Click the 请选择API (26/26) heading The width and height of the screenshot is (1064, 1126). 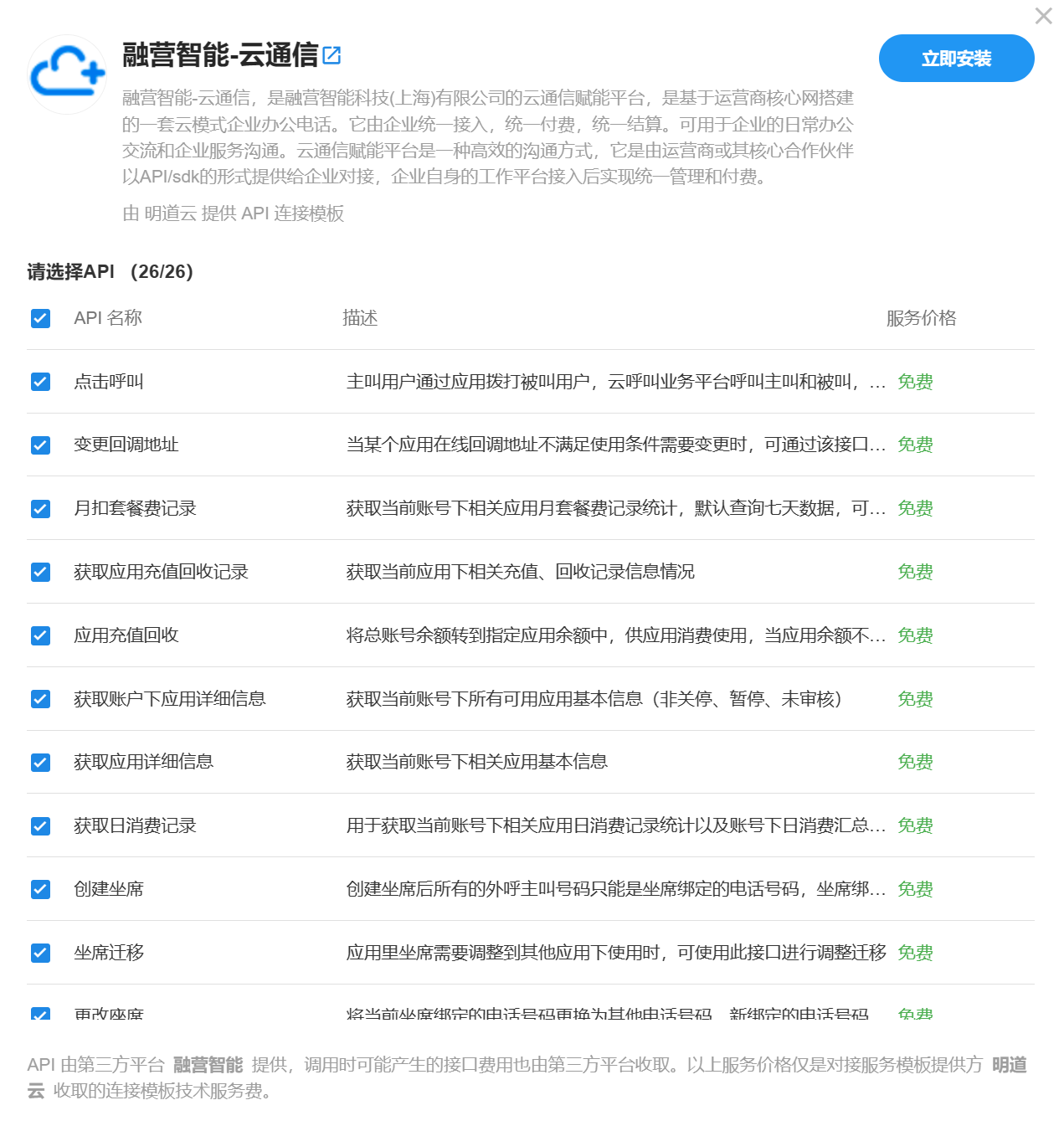(x=110, y=271)
